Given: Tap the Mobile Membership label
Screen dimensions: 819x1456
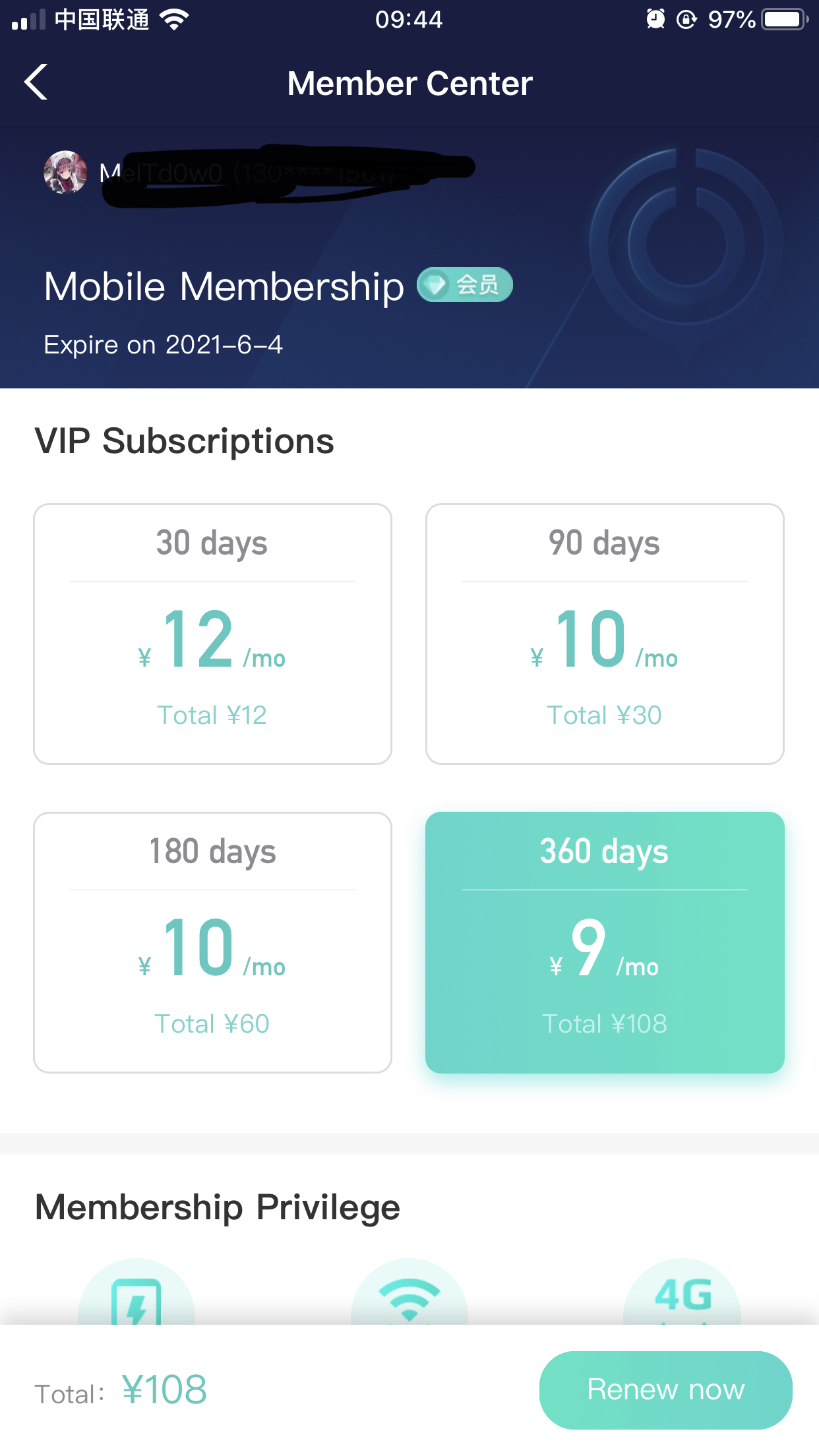Looking at the screenshot, I should click(224, 287).
